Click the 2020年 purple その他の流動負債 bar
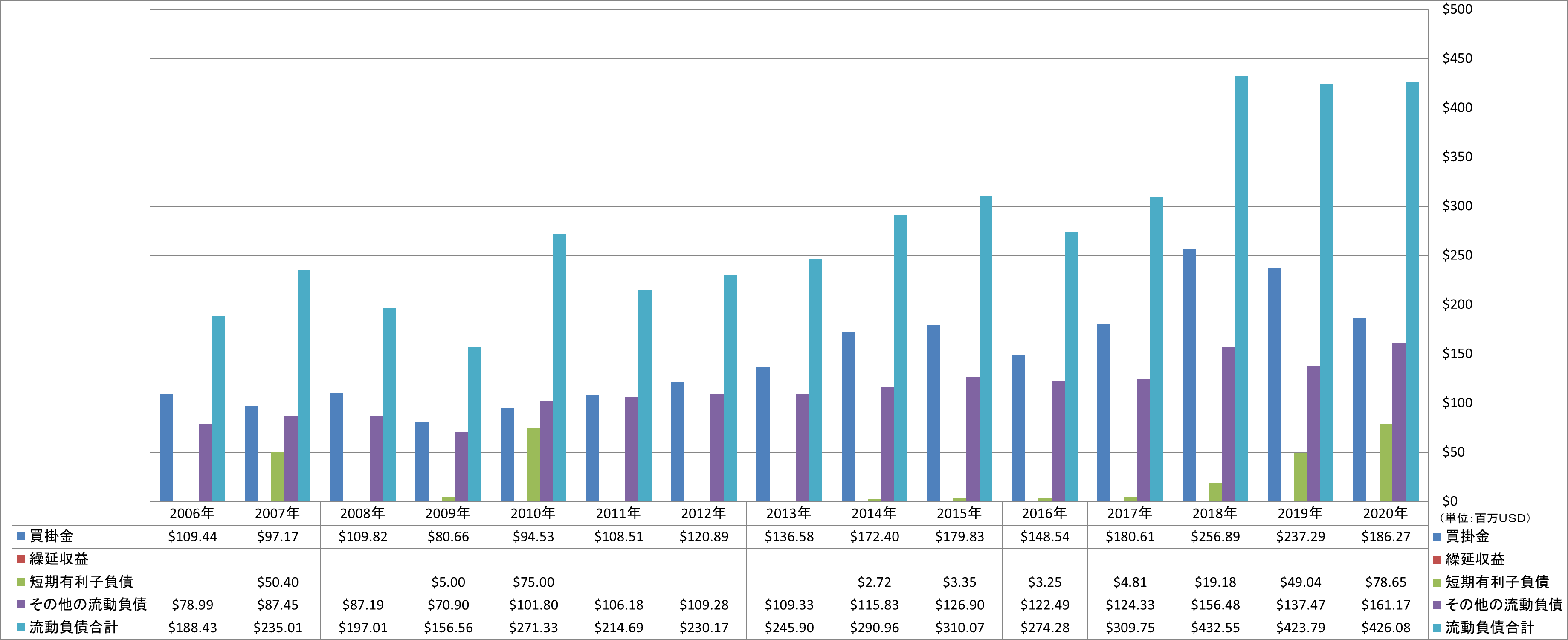1568x640 pixels. (1399, 422)
